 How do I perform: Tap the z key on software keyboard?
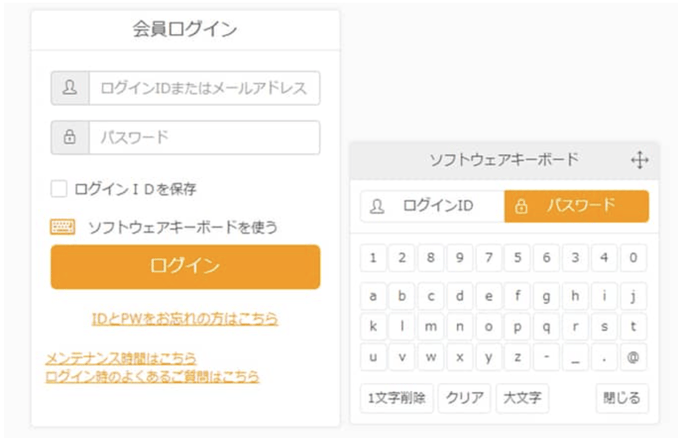coord(517,357)
